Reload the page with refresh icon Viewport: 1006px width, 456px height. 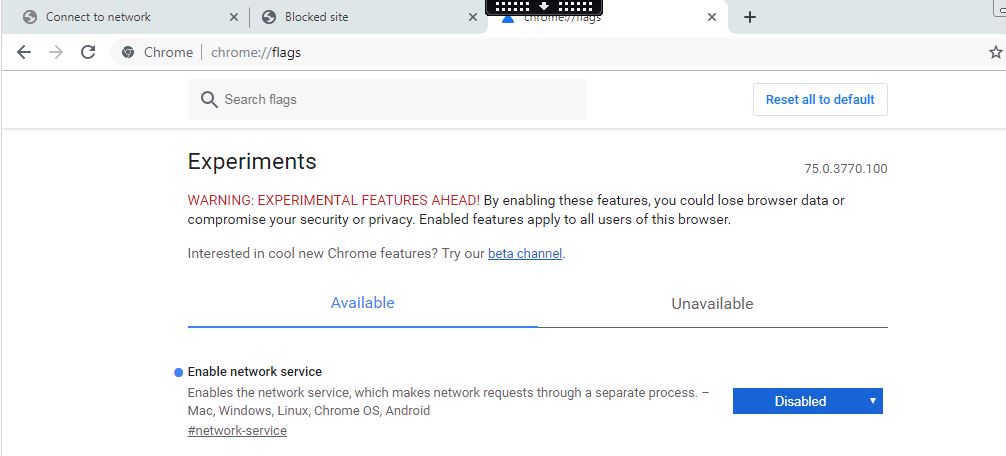tap(88, 53)
